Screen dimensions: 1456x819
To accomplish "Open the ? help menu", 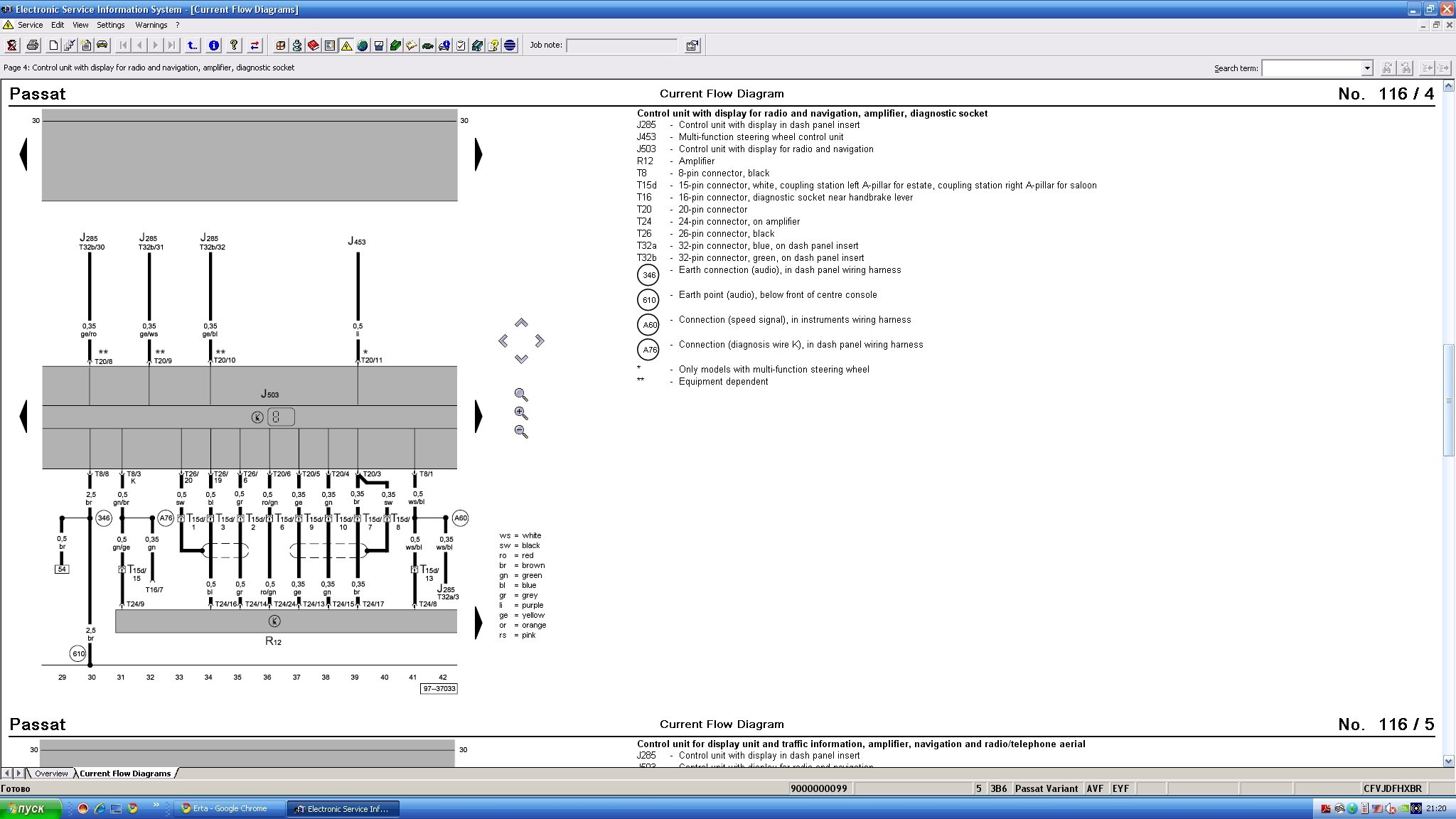I will (178, 25).
